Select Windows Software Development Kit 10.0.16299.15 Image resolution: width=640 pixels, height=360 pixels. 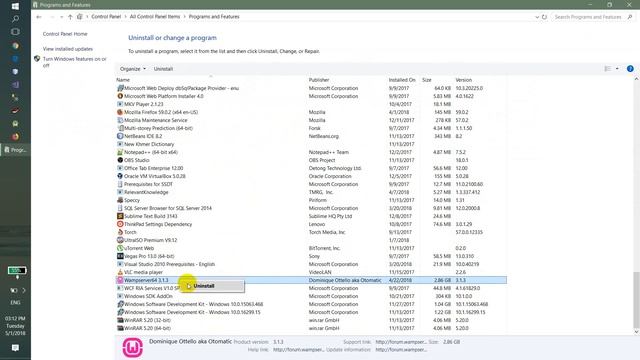click(311, 312)
